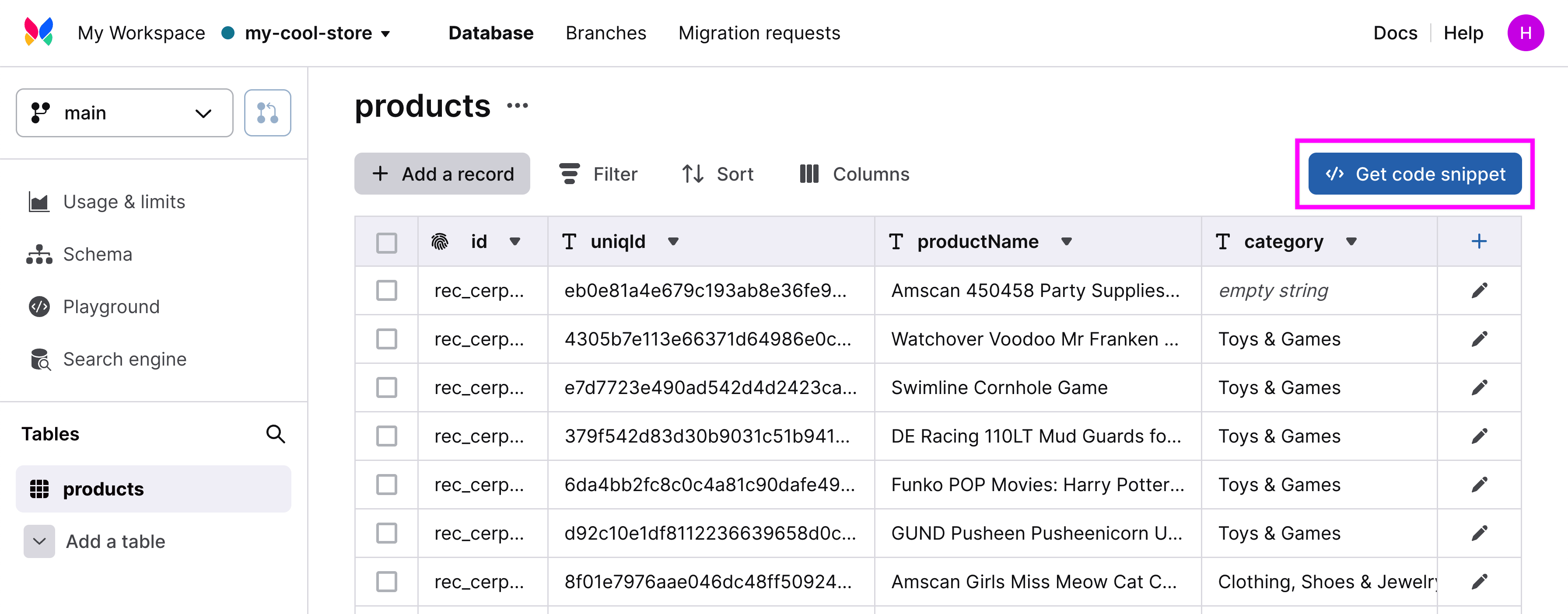This screenshot has height=614, width=1568.
Task: Open the H user avatar menu
Action: [x=1525, y=33]
